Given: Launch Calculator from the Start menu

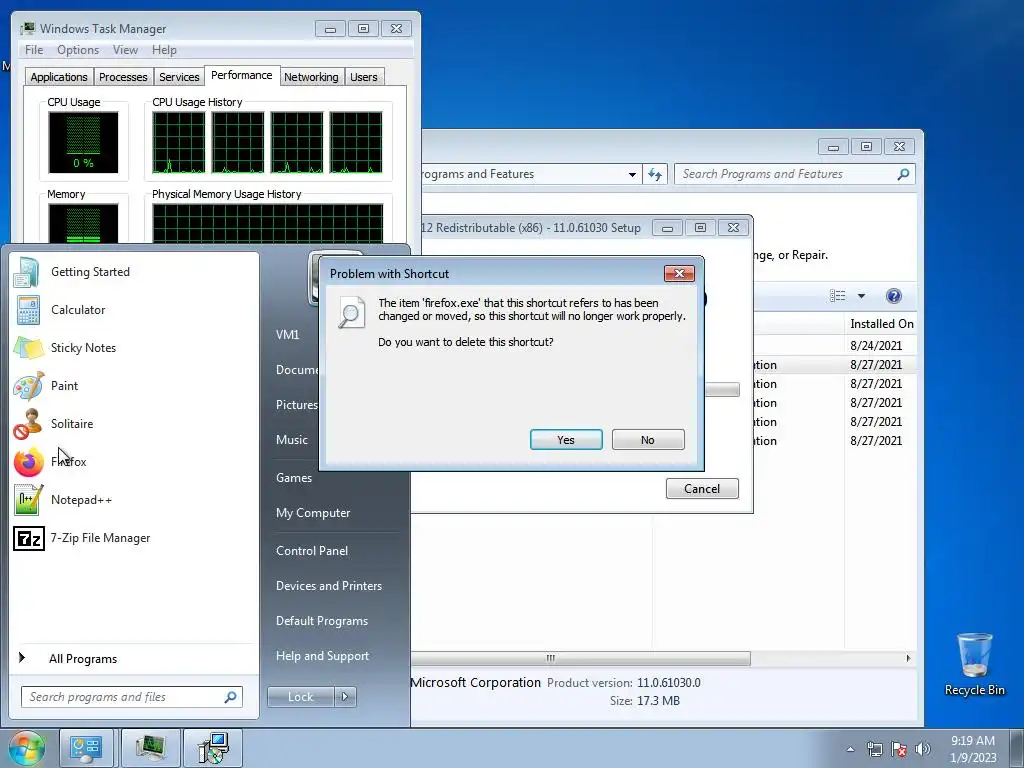Looking at the screenshot, I should 78,310.
